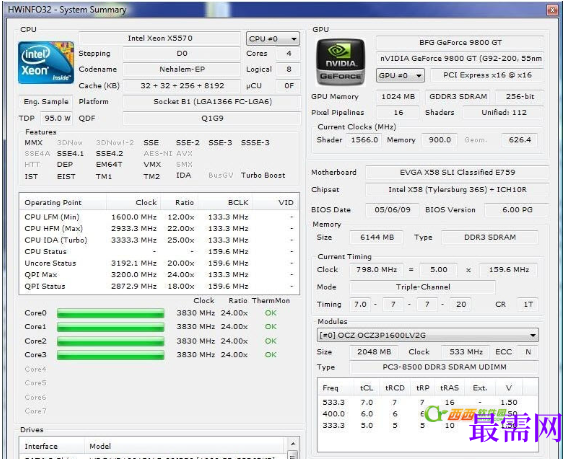
Task: Click the 1566.0 shader clock value
Action: tap(364, 140)
